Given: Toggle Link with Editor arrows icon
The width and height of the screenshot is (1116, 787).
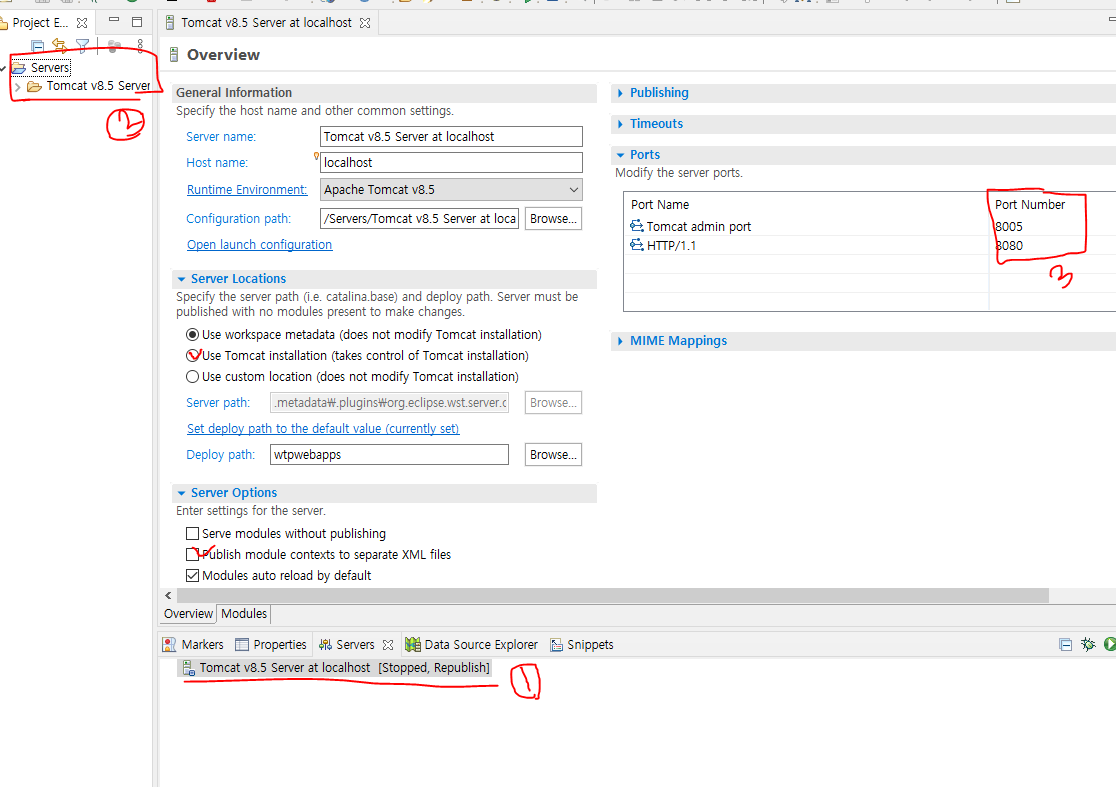Looking at the screenshot, I should pos(60,46).
